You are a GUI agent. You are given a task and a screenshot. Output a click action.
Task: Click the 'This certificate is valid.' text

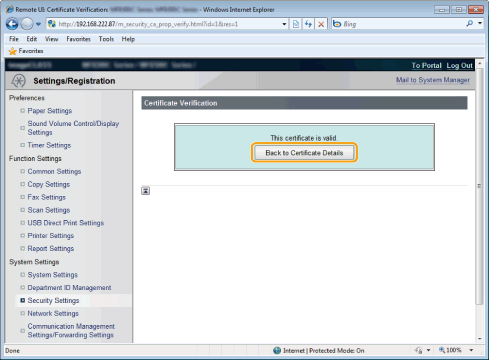[304, 138]
